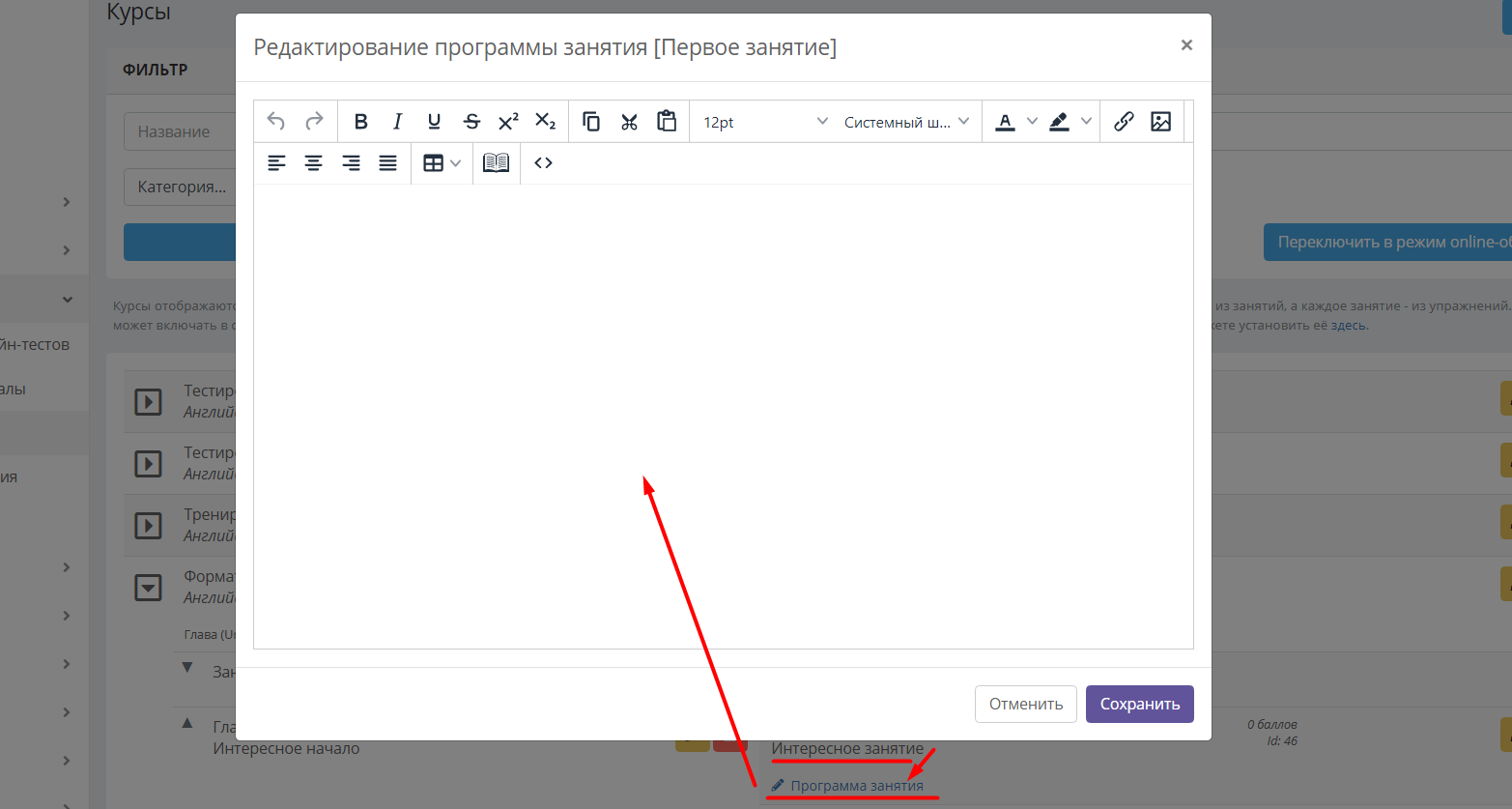This screenshot has height=809, width=1512.
Task: Insert a hyperlink
Action: click(1124, 121)
